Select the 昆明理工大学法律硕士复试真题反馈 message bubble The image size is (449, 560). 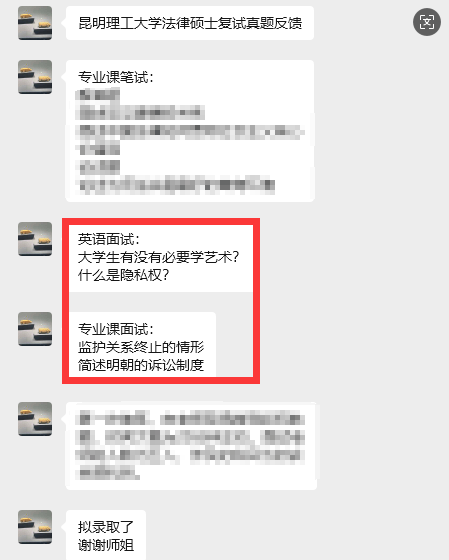[190, 23]
